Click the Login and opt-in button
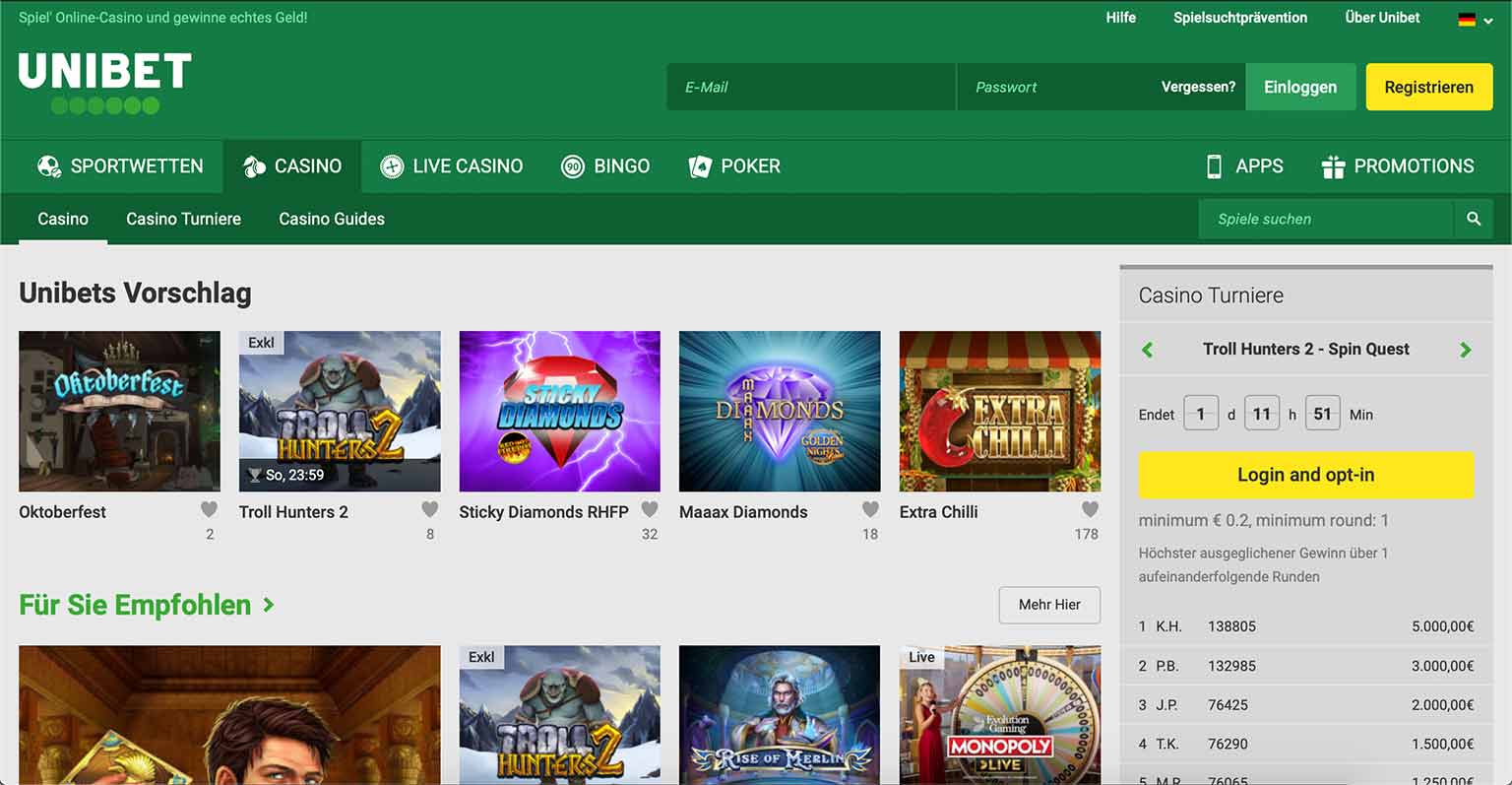 (1305, 475)
